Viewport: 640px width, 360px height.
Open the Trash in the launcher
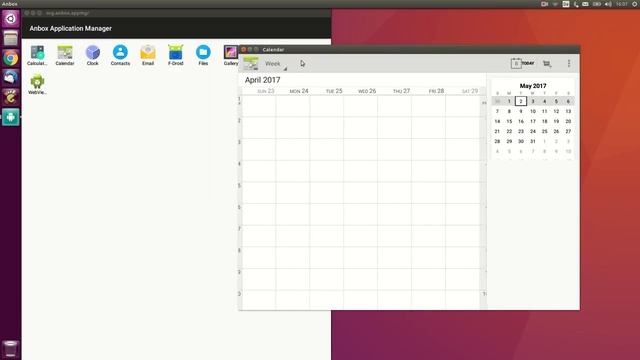click(x=11, y=349)
